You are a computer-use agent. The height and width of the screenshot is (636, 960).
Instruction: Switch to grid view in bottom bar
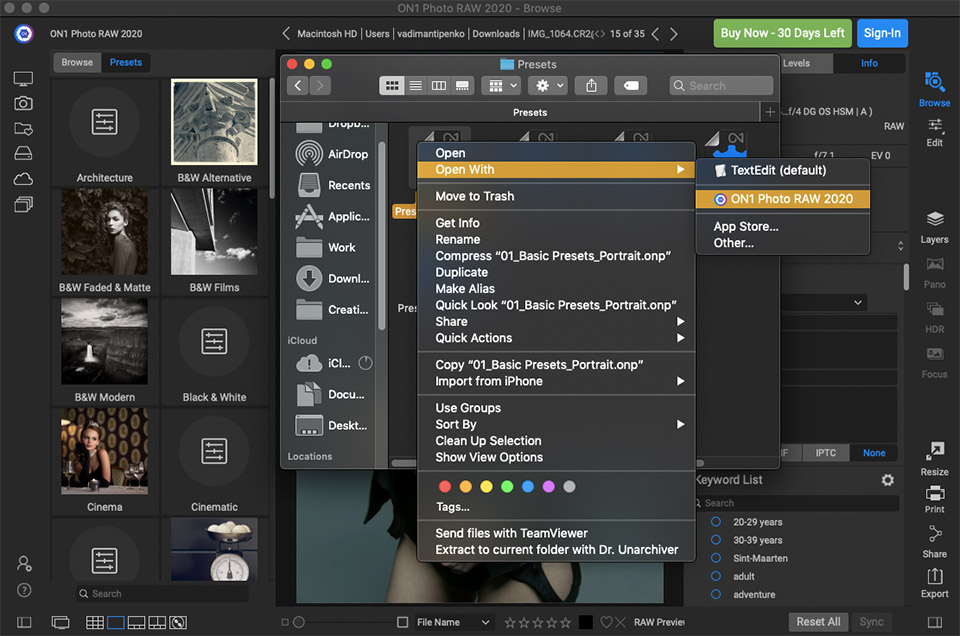[x=94, y=623]
